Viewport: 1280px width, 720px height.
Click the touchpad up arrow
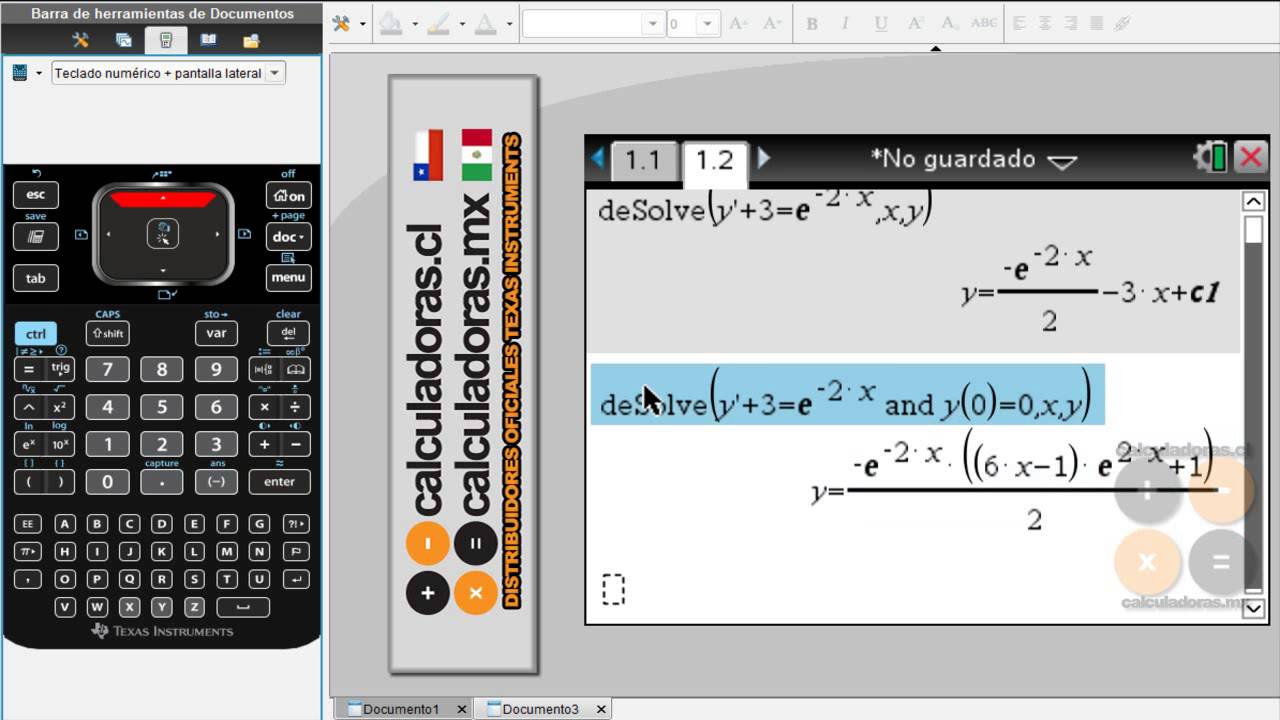tap(163, 199)
